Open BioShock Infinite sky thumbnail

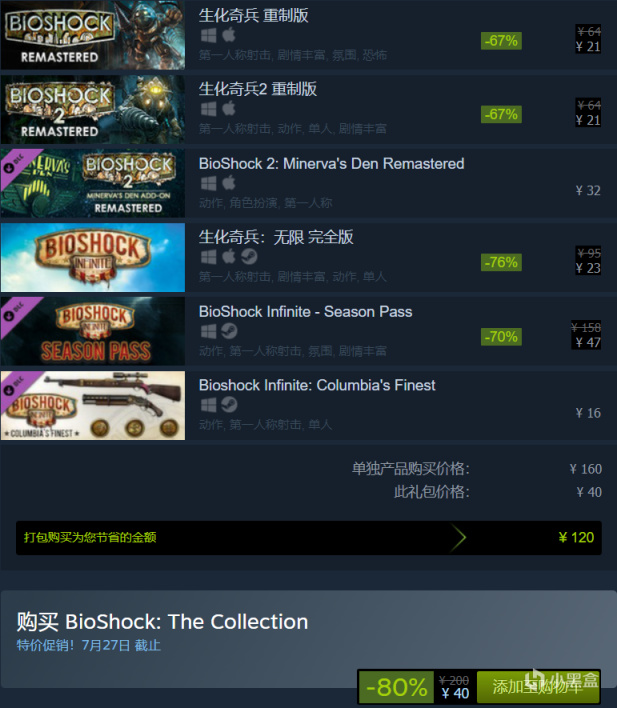click(x=93, y=257)
